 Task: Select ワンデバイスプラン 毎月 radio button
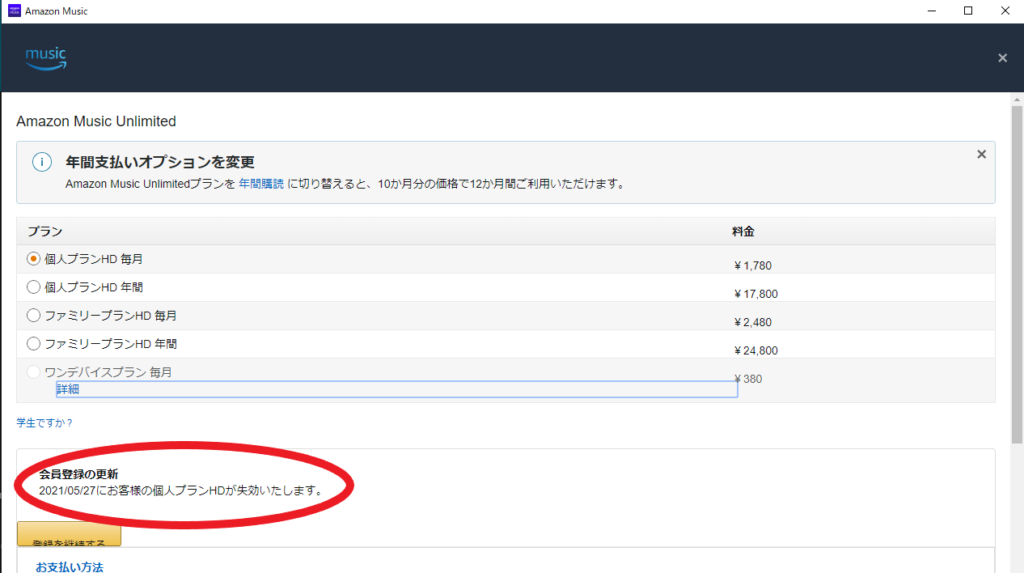pyautogui.click(x=33, y=372)
